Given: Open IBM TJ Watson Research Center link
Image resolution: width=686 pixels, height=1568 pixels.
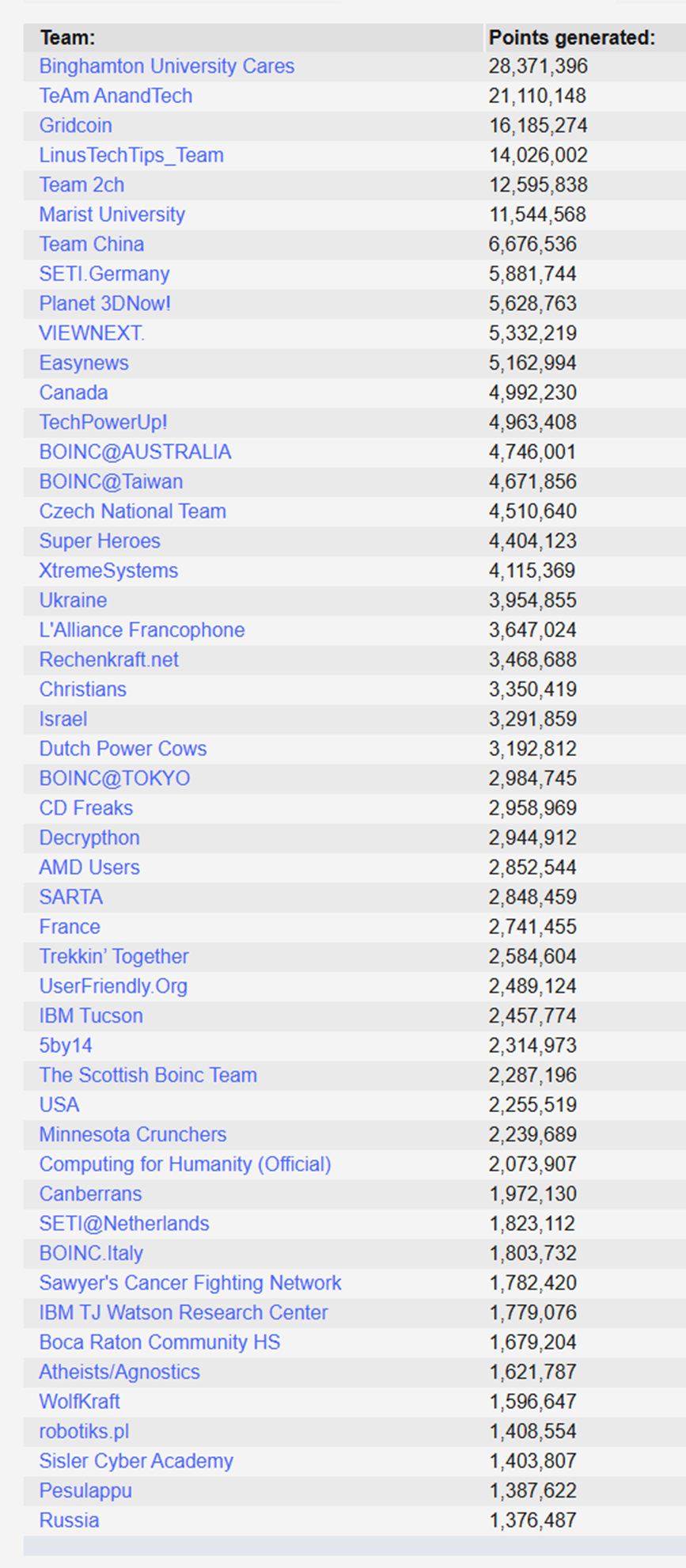Looking at the screenshot, I should (x=184, y=1313).
